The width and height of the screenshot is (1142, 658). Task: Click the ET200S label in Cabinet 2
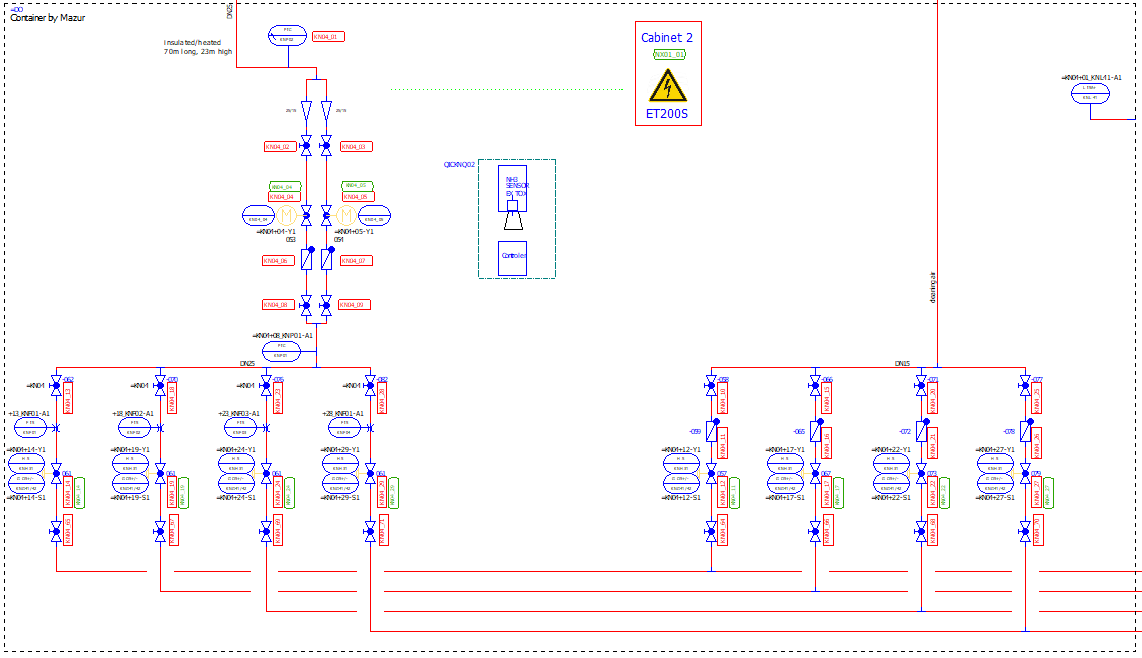point(667,115)
